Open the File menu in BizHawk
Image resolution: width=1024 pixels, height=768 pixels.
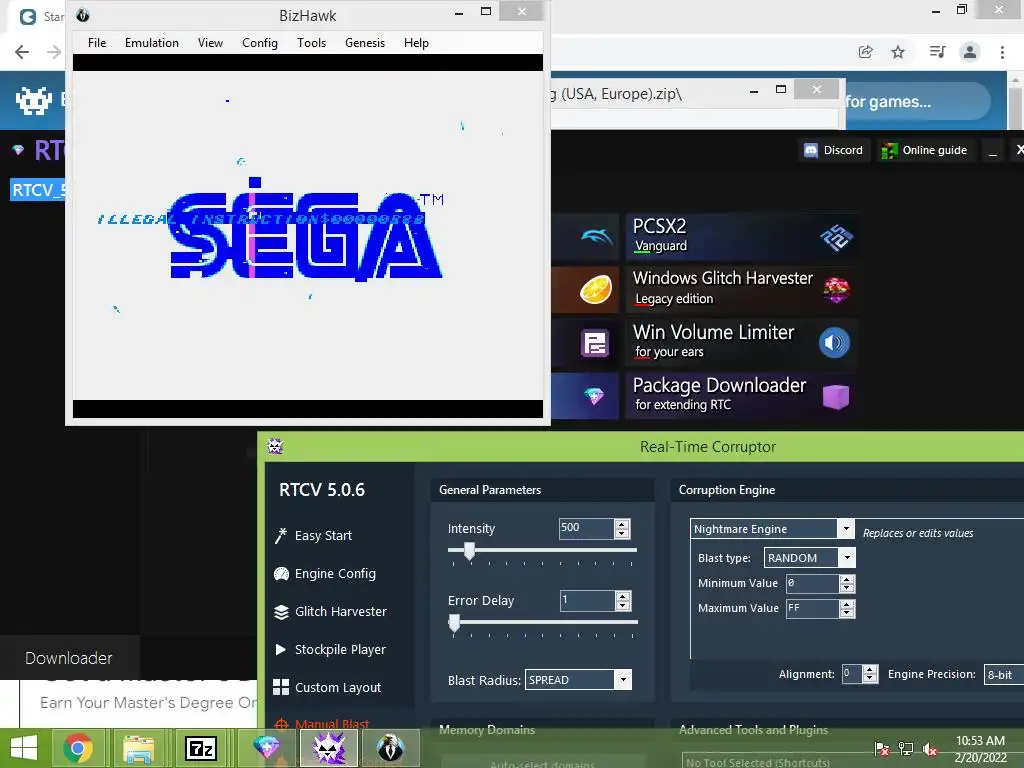point(97,43)
